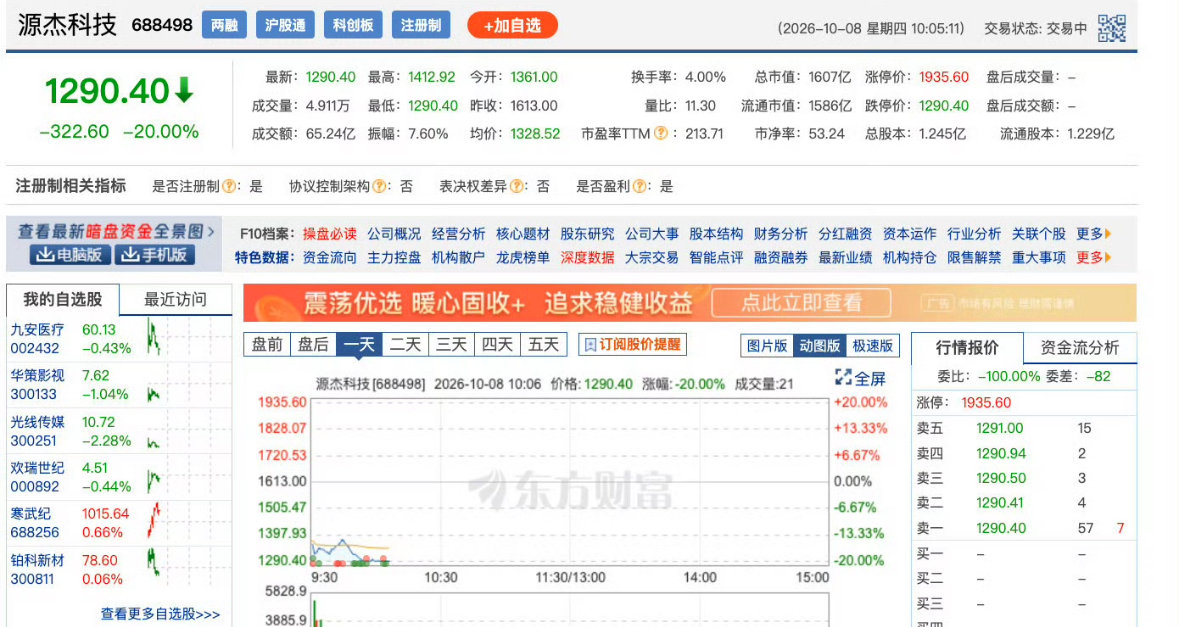Open 寒武纪 in watchlist
The image size is (1179, 627).
pos(31,513)
